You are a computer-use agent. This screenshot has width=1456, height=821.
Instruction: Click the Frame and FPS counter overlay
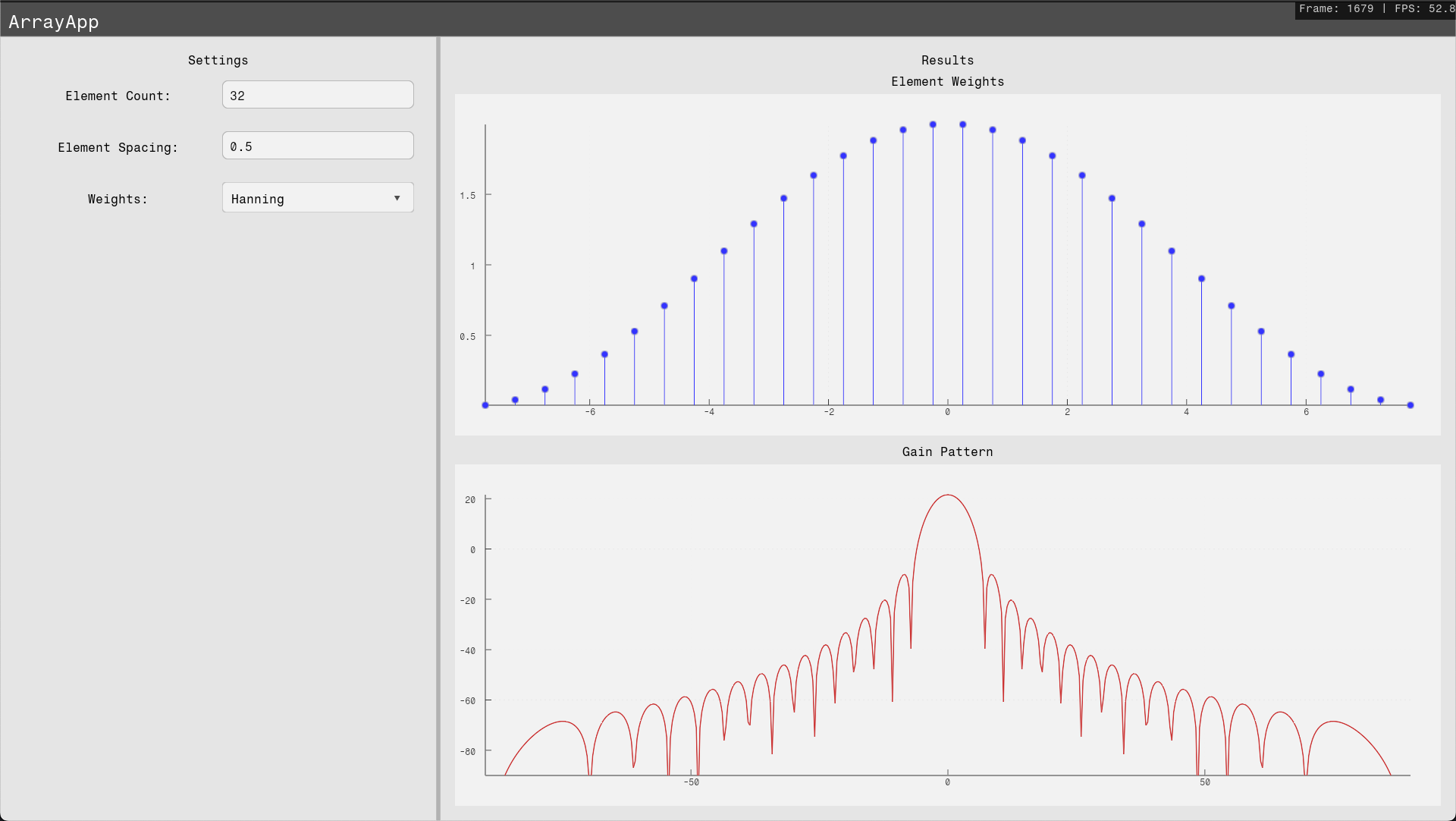point(1376,9)
